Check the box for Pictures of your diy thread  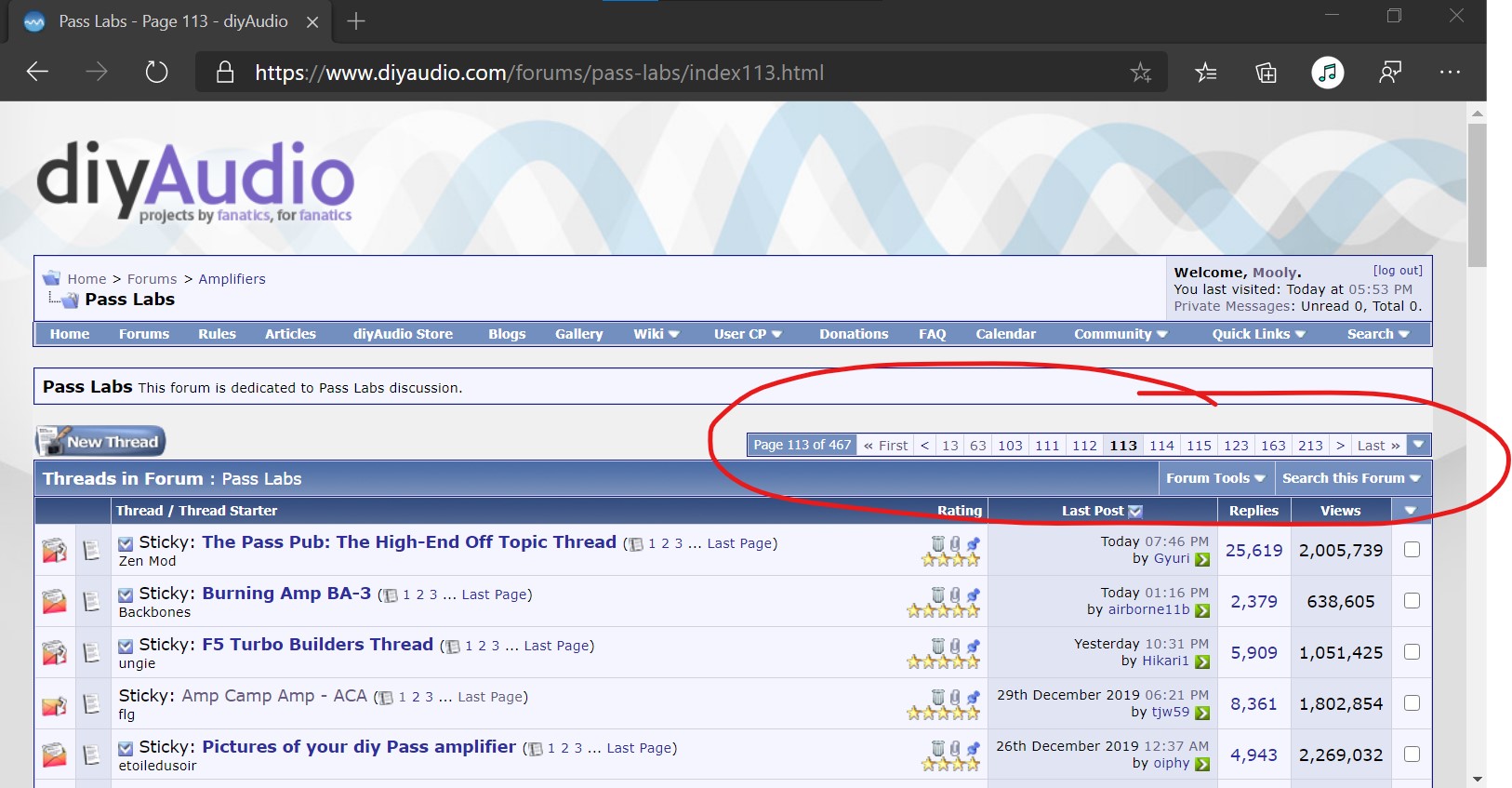[1412, 755]
